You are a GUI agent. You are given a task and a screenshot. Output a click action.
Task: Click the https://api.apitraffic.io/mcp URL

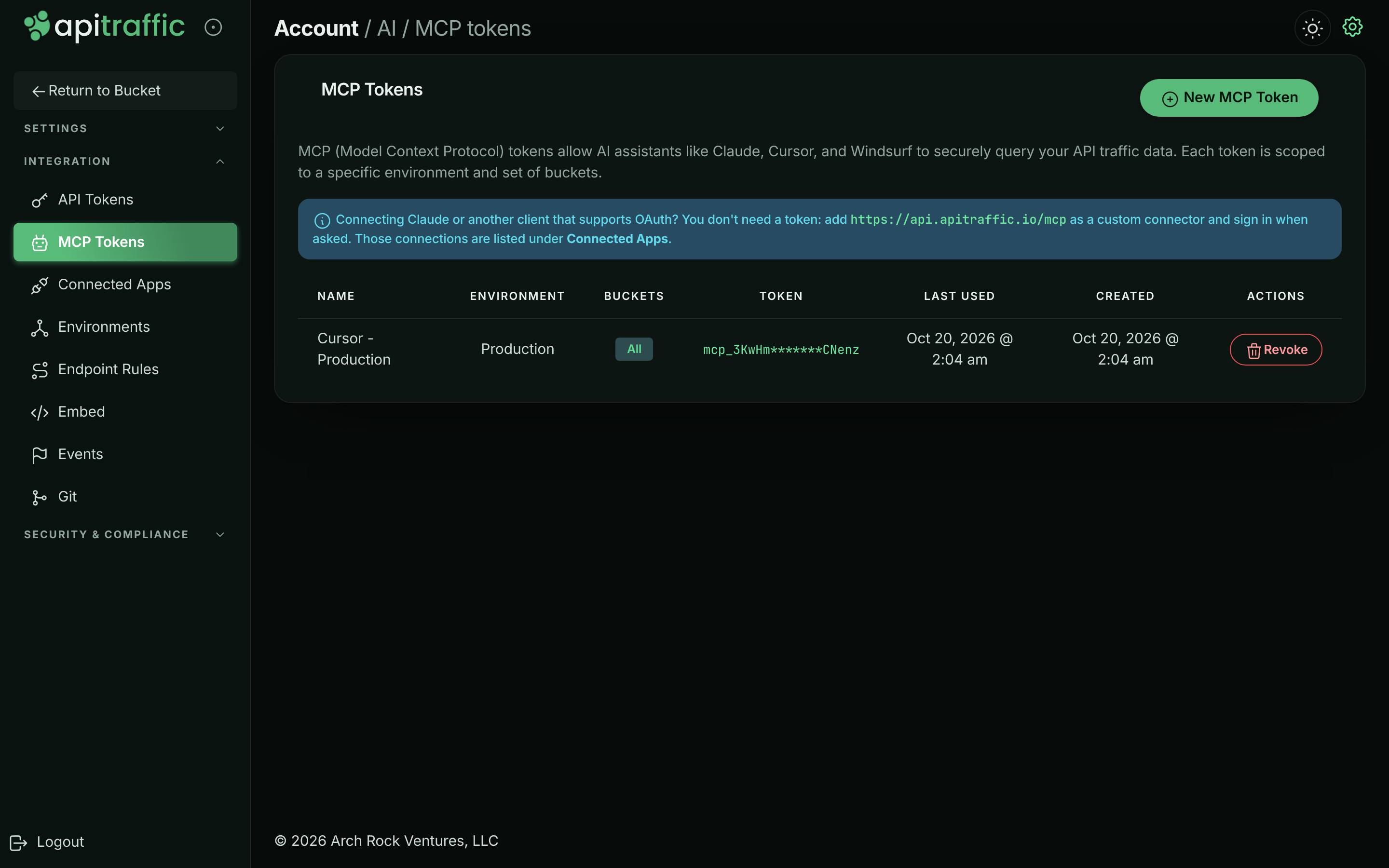958,220
